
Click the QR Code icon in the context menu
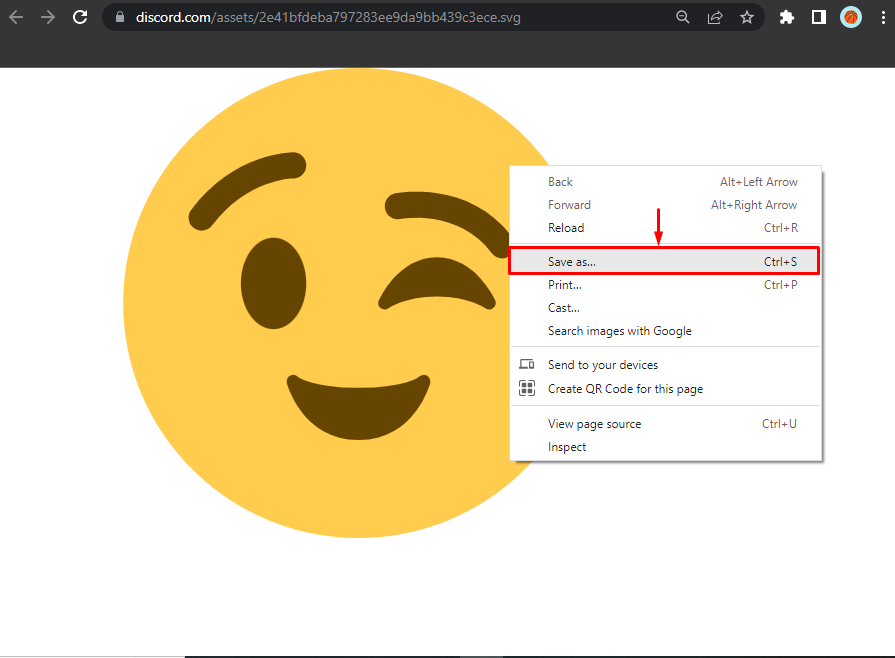[526, 388]
